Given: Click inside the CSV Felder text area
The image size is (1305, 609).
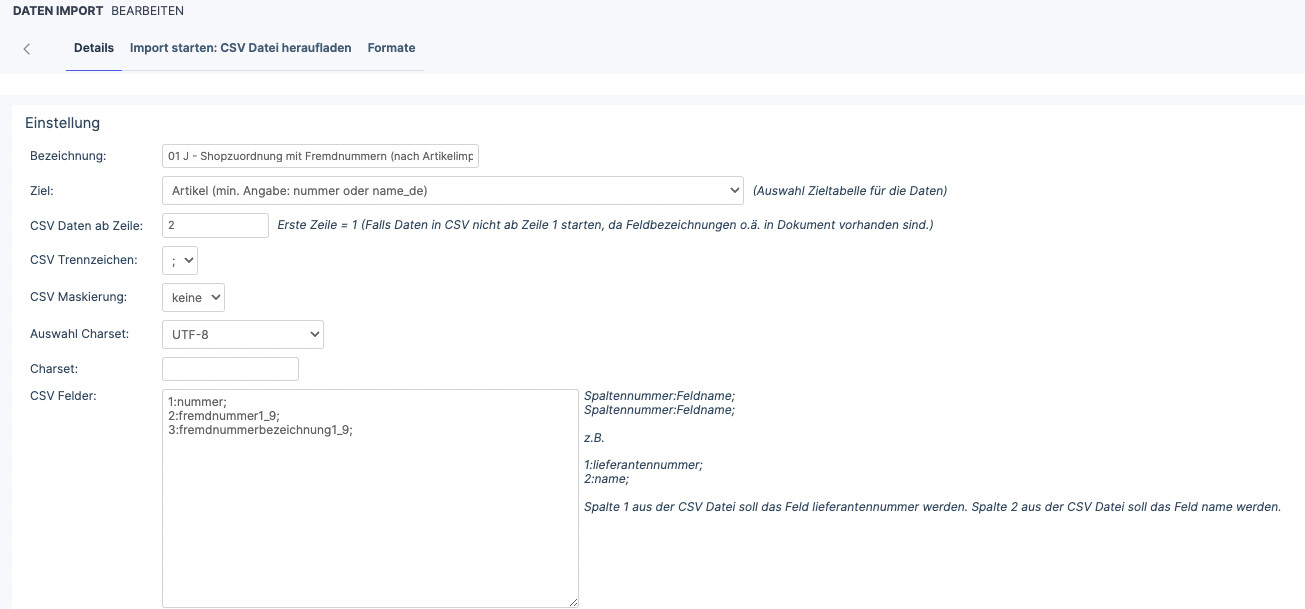Looking at the screenshot, I should pyautogui.click(x=370, y=498).
